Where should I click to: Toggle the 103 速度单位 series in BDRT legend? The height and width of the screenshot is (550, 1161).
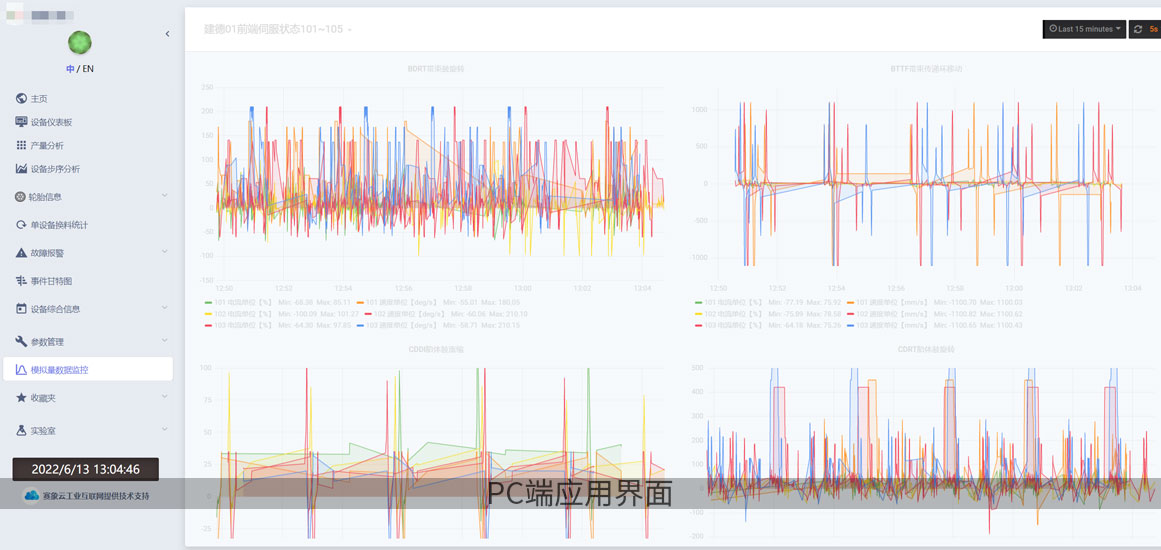[402, 325]
